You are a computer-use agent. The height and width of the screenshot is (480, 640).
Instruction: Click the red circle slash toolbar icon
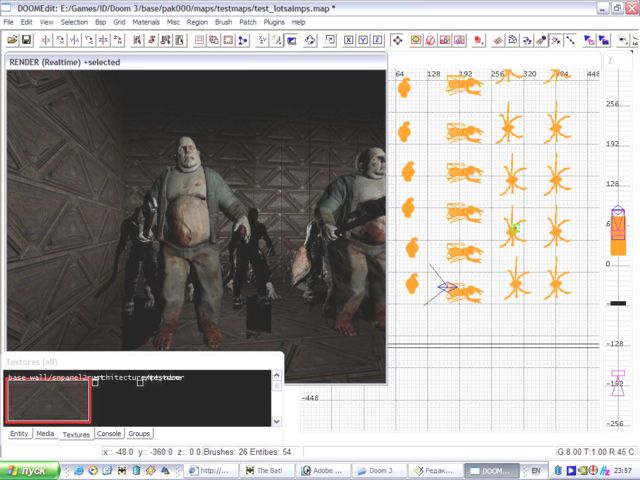(430, 40)
